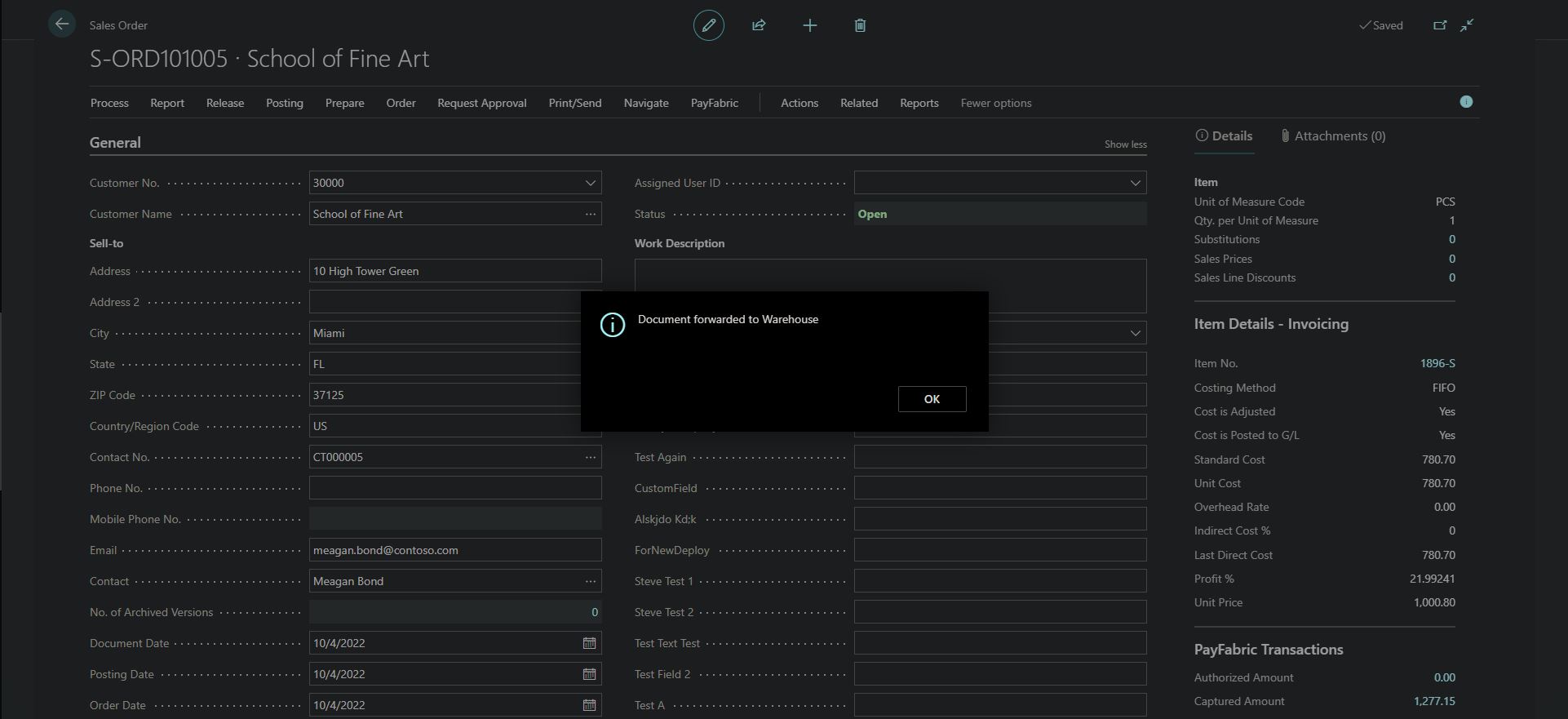Screen dimensions: 1568x719
Task: Open the Posting Date calendar picker
Action: pos(589,674)
